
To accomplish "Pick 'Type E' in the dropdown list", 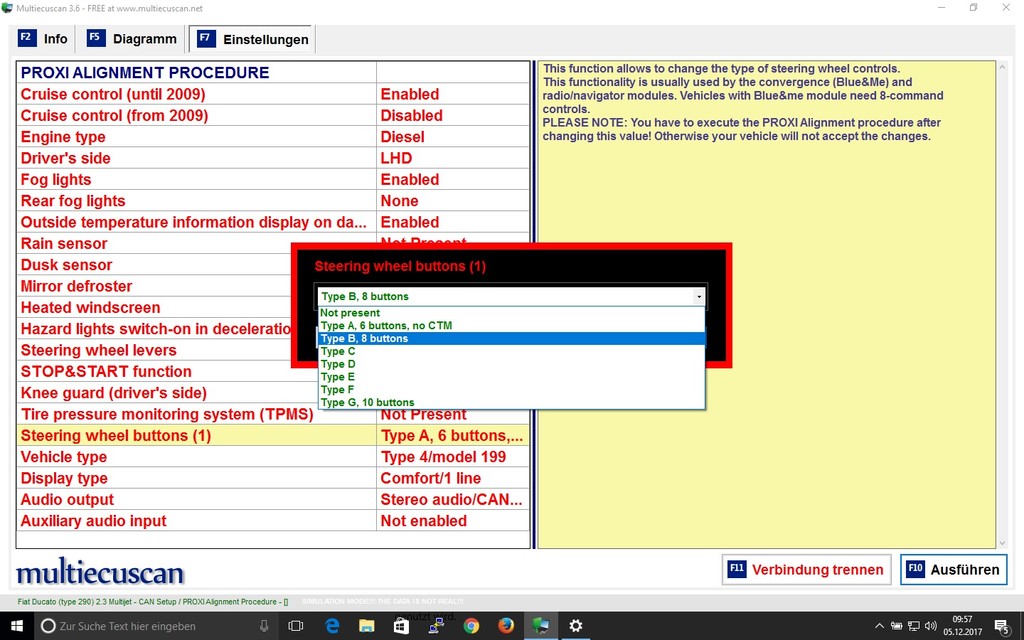I will pos(511,377).
